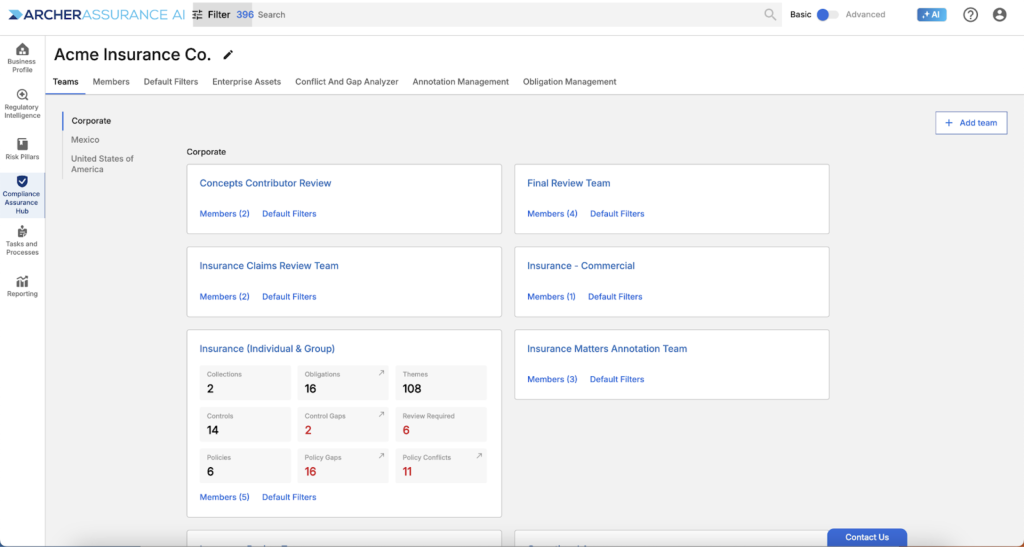The width and height of the screenshot is (1024, 547).
Task: Open Members (3) of Insurance Matters Annotation Team
Action: pos(552,379)
